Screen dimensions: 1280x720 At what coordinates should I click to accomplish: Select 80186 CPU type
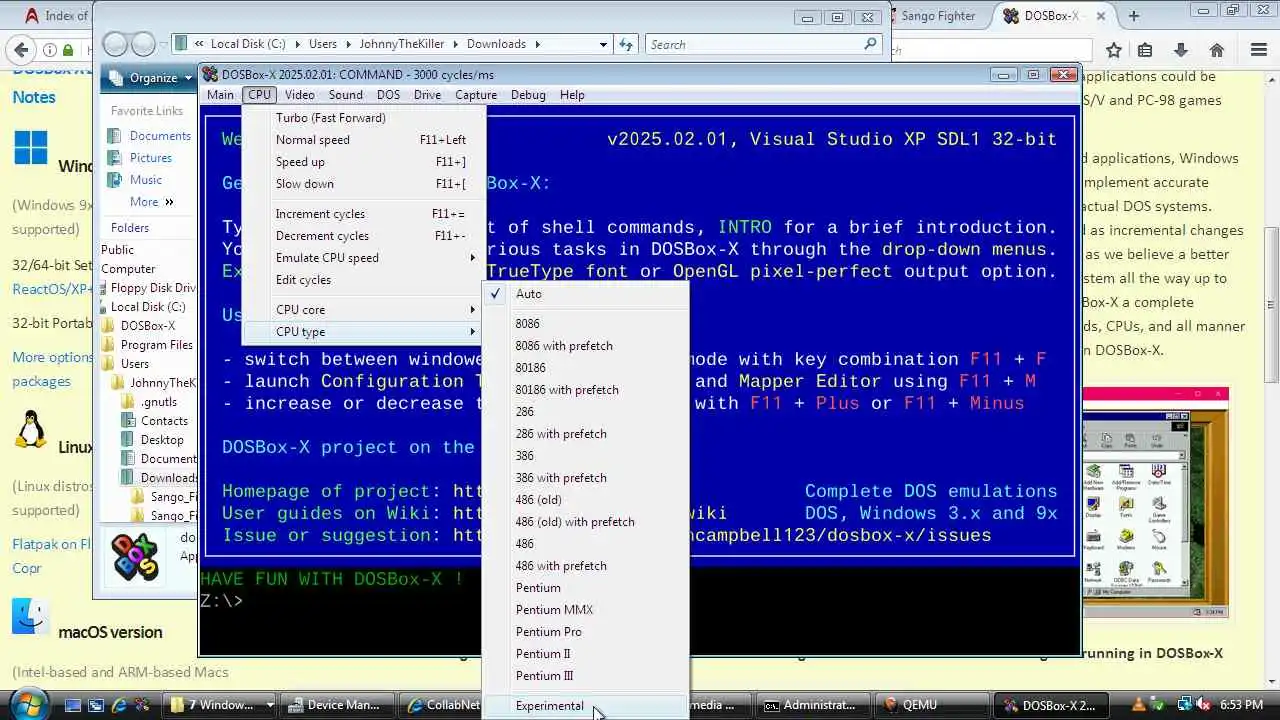(586, 368)
